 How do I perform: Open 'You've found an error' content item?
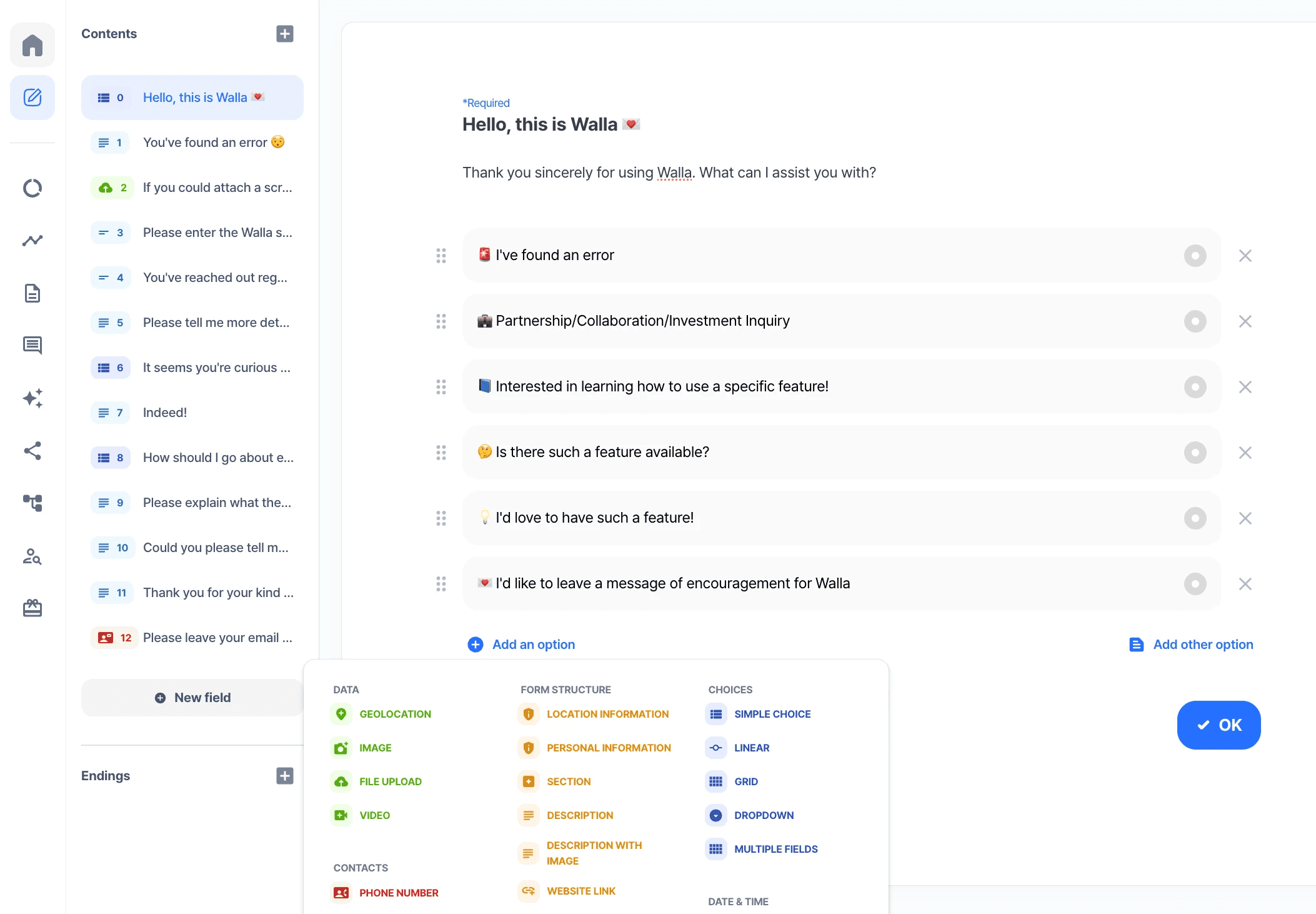click(192, 143)
